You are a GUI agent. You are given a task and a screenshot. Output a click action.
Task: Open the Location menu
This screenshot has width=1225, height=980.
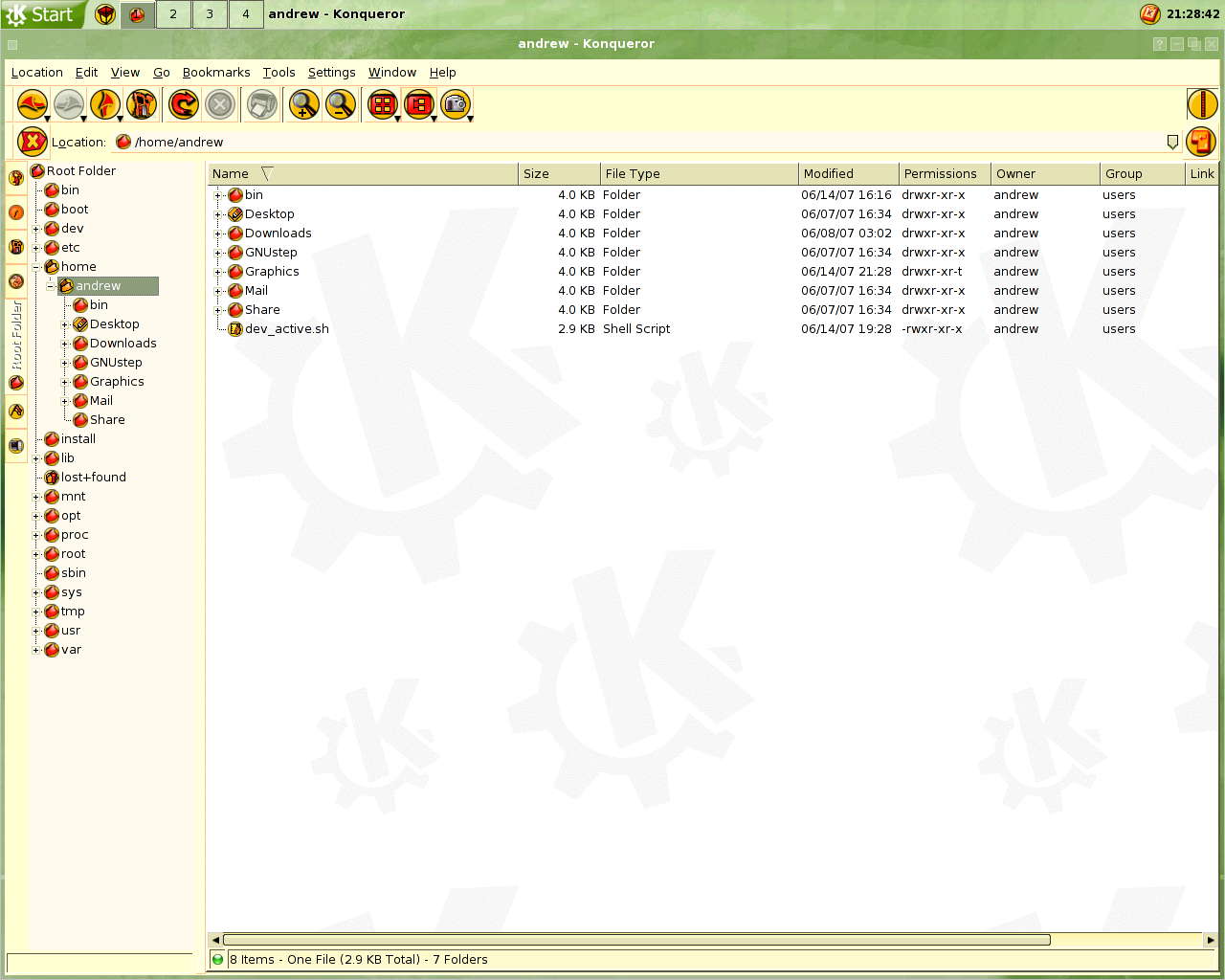coord(37,73)
